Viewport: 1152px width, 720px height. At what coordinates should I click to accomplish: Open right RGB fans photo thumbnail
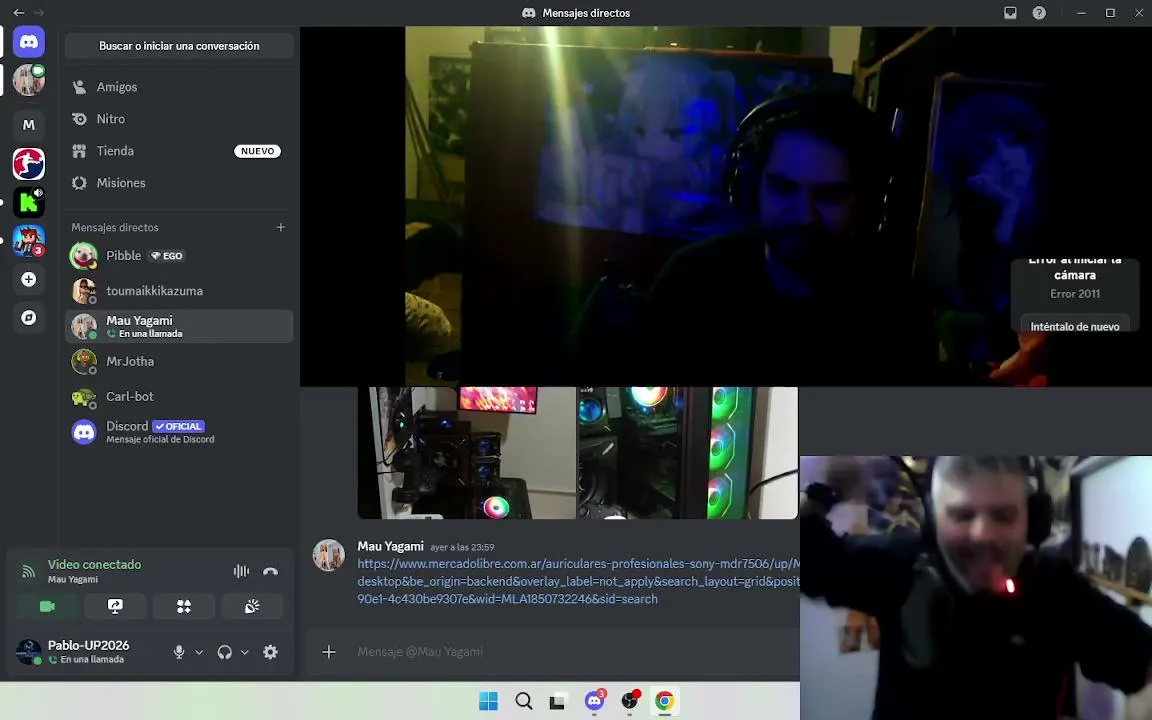pyautogui.click(x=688, y=453)
